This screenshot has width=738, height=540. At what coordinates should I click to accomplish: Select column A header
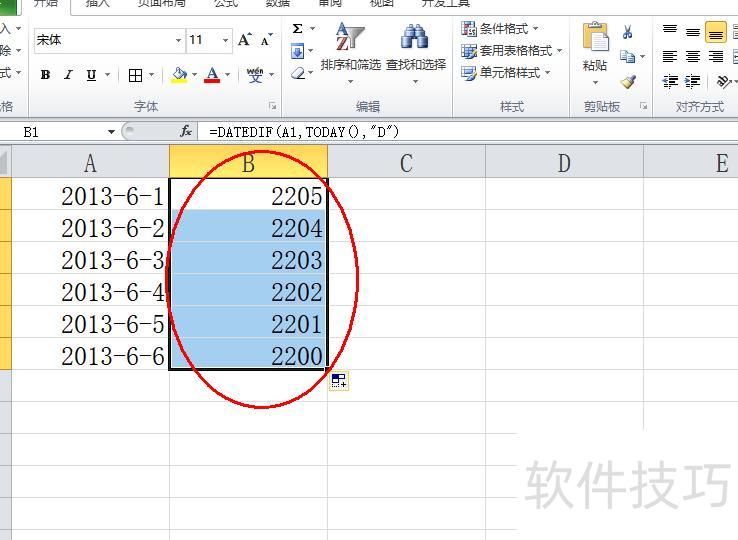[x=90, y=161]
